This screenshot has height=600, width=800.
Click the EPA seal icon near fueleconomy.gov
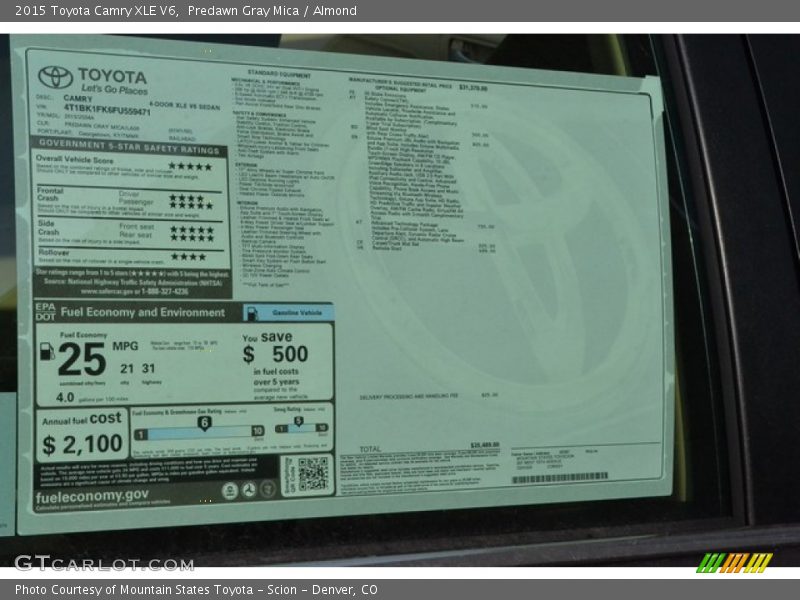click(x=230, y=490)
